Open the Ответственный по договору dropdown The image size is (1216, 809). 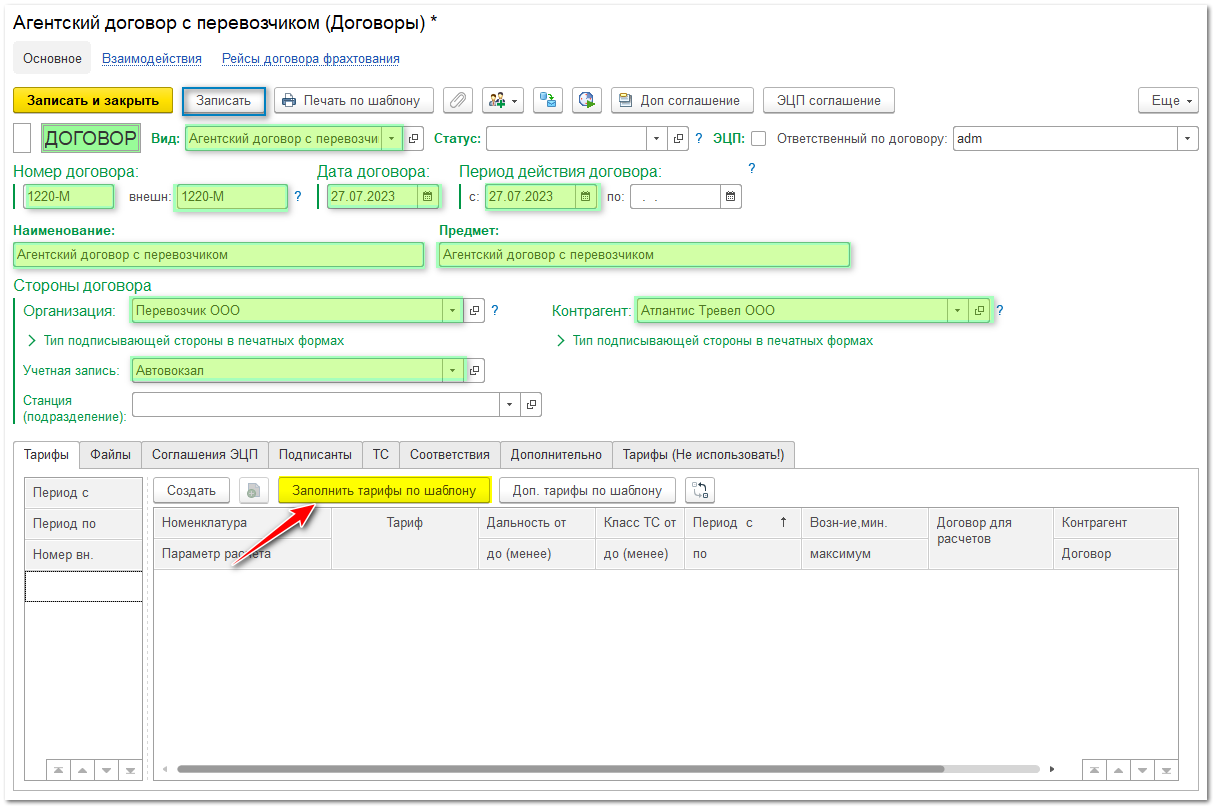(x=1187, y=139)
